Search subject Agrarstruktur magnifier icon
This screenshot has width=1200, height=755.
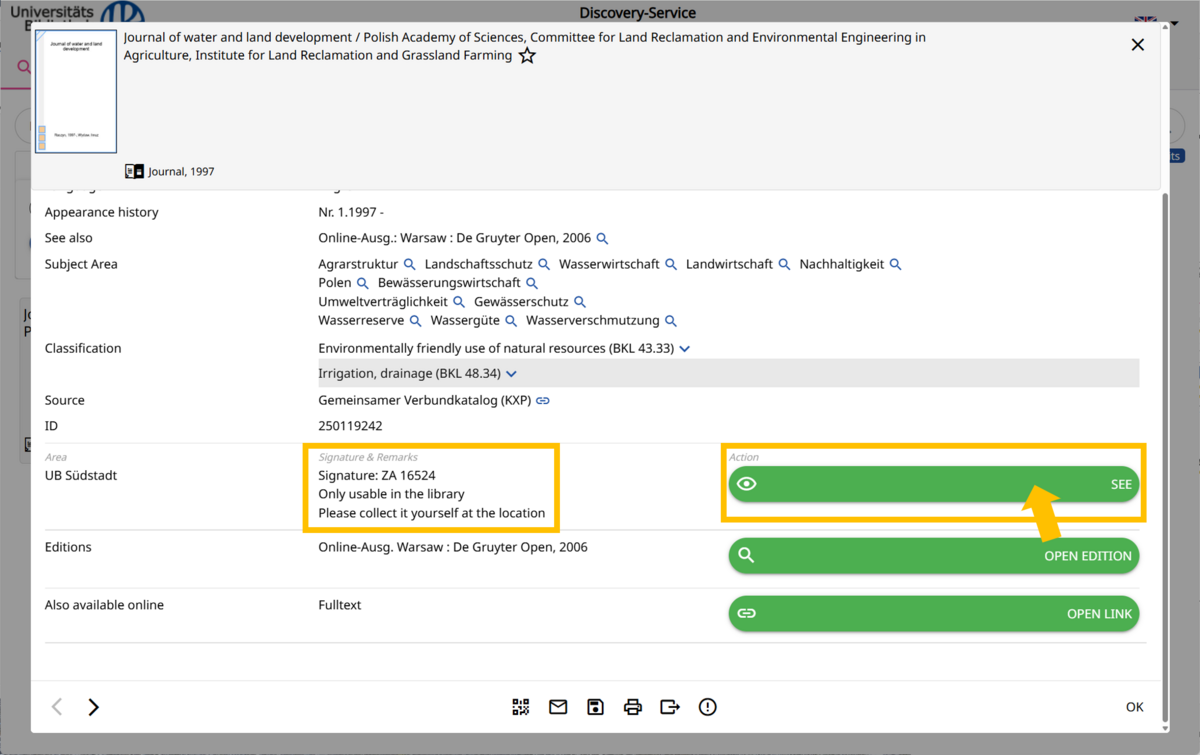click(409, 265)
